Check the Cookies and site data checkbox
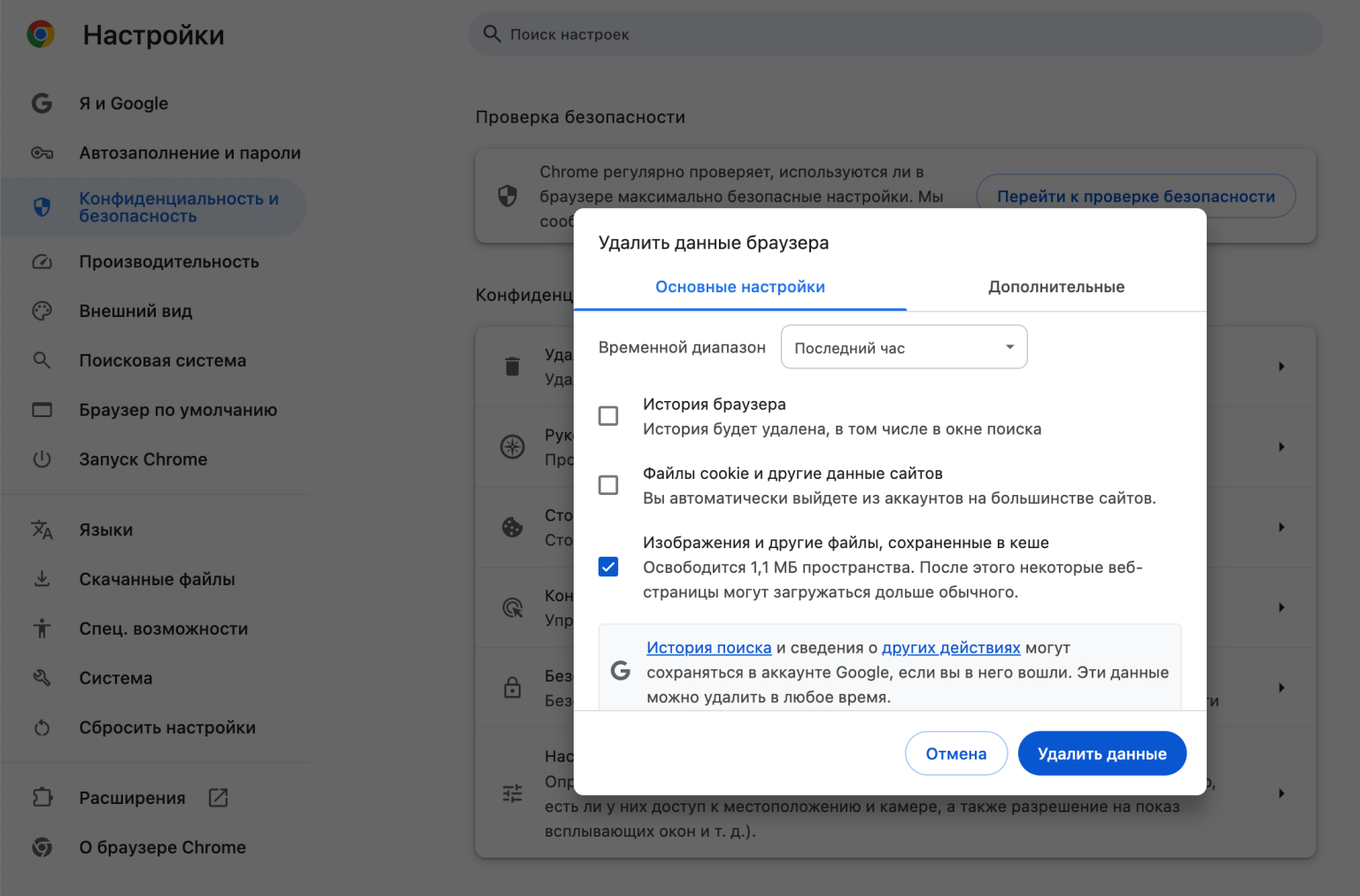Viewport: 1360px width, 896px height. point(608,485)
